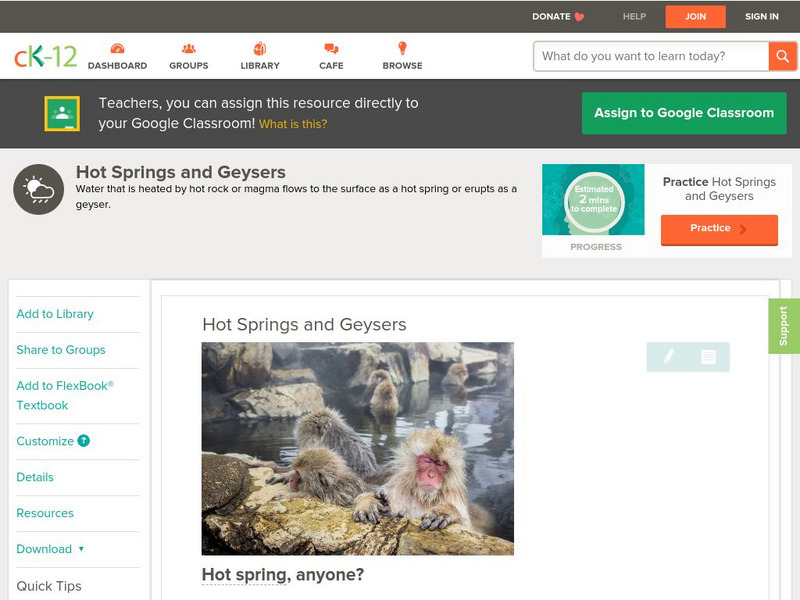Screen dimensions: 800x600
Task: Click Assign to Google Classroom button
Action: (684, 113)
